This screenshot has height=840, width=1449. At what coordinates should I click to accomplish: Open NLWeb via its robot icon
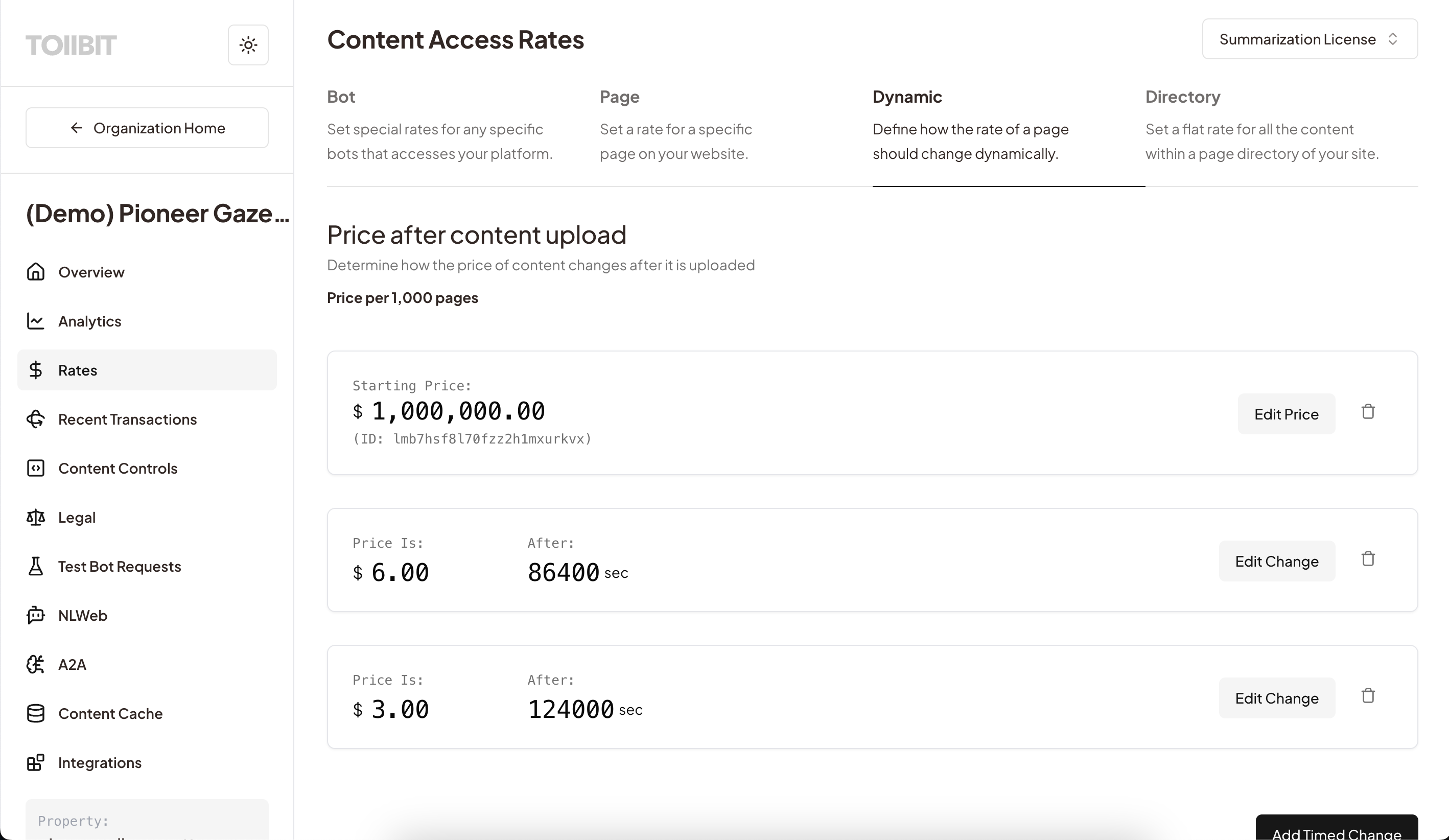point(36,615)
